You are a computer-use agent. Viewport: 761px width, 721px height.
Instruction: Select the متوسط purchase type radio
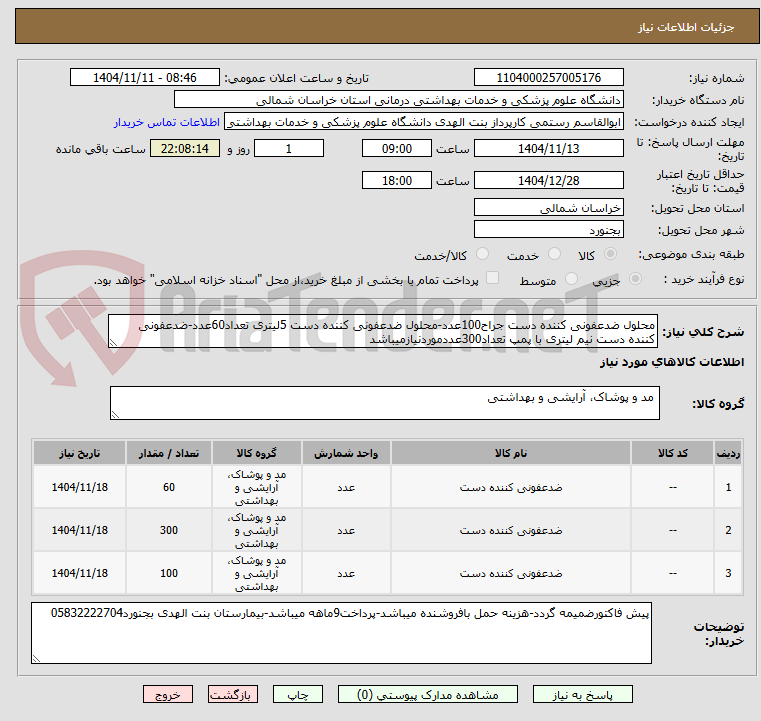pos(571,279)
